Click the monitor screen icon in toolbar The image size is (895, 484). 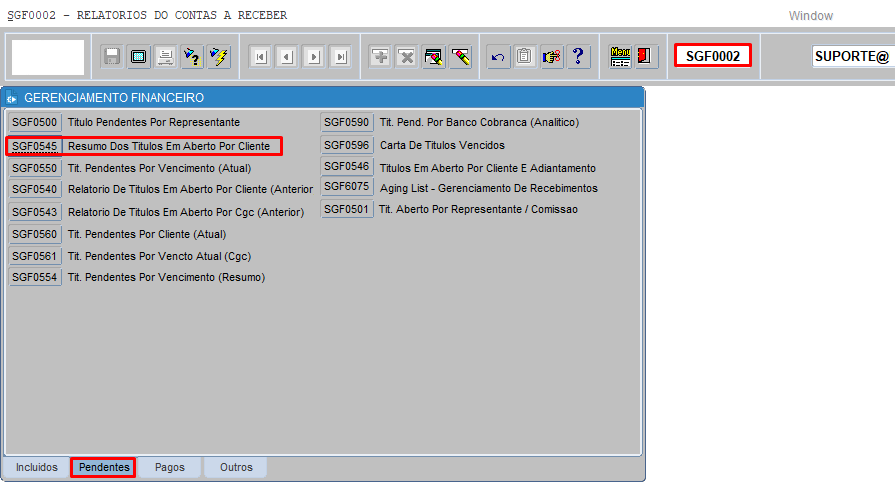(x=139, y=57)
